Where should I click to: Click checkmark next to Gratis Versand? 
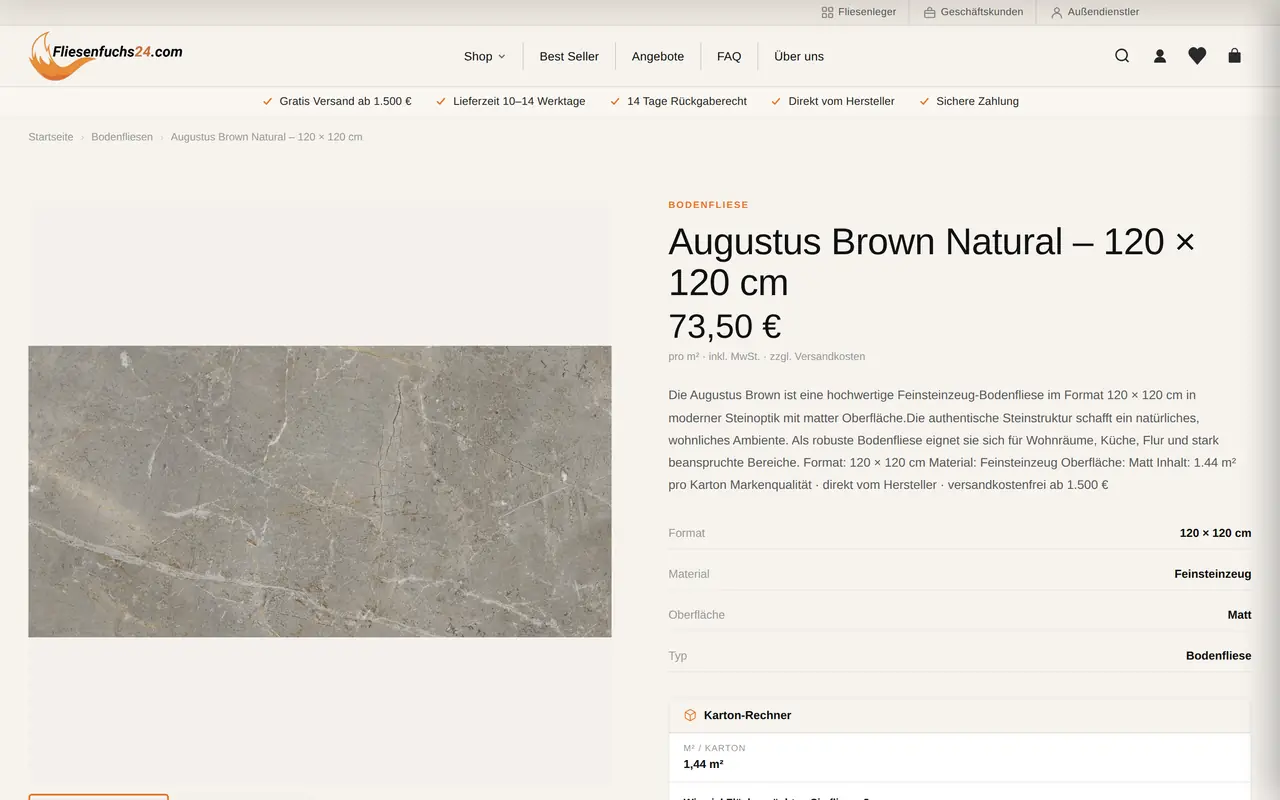[x=267, y=101]
